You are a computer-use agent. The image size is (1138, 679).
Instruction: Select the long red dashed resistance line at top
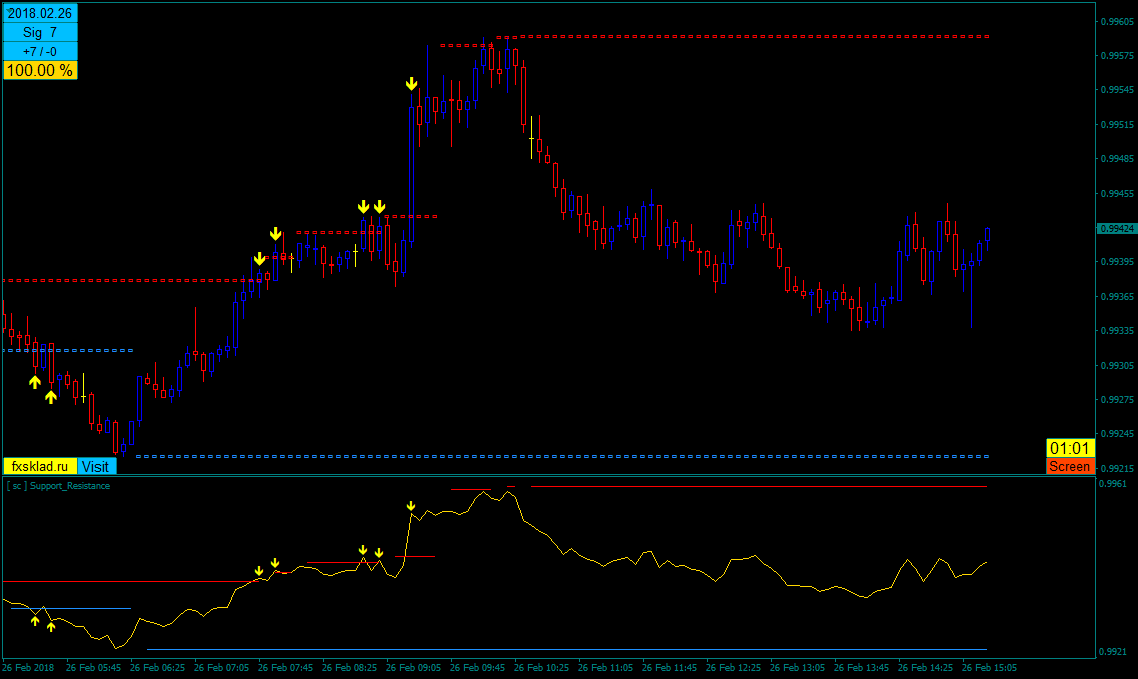pyautogui.click(x=750, y=36)
